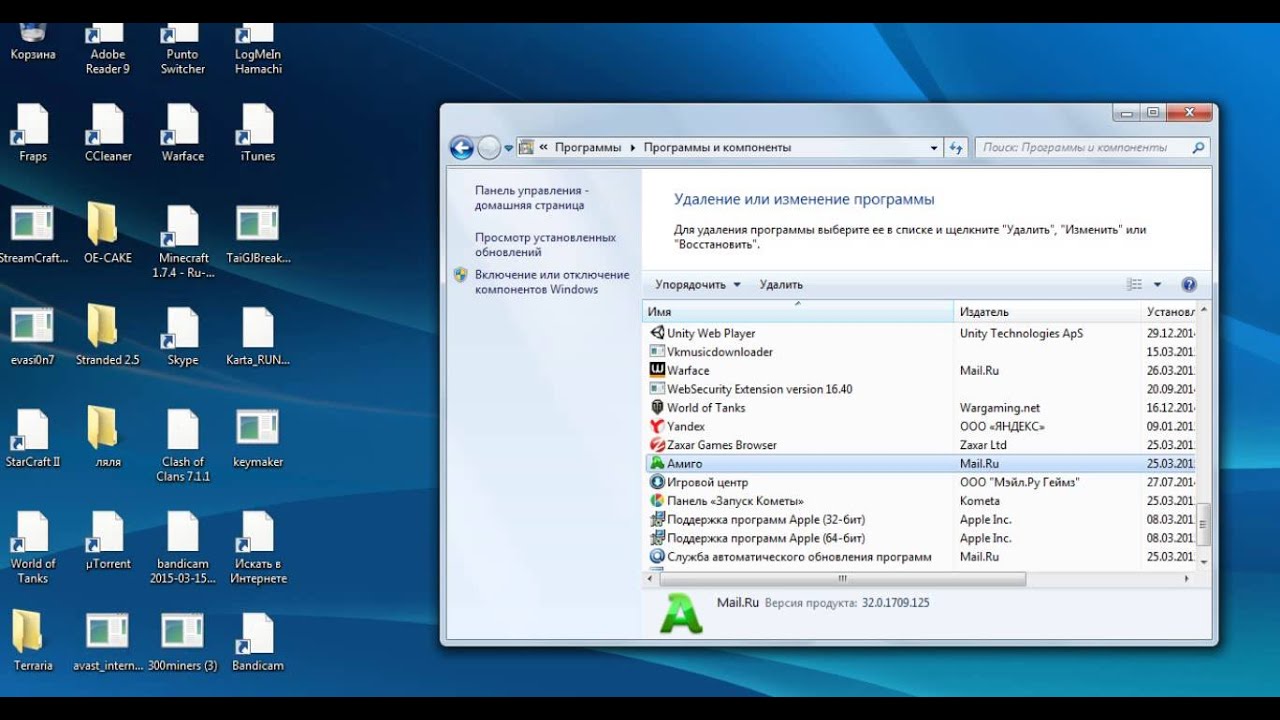The height and width of the screenshot is (720, 1280).
Task: Select the bandicam 2015-03-15 file
Action: tap(183, 549)
